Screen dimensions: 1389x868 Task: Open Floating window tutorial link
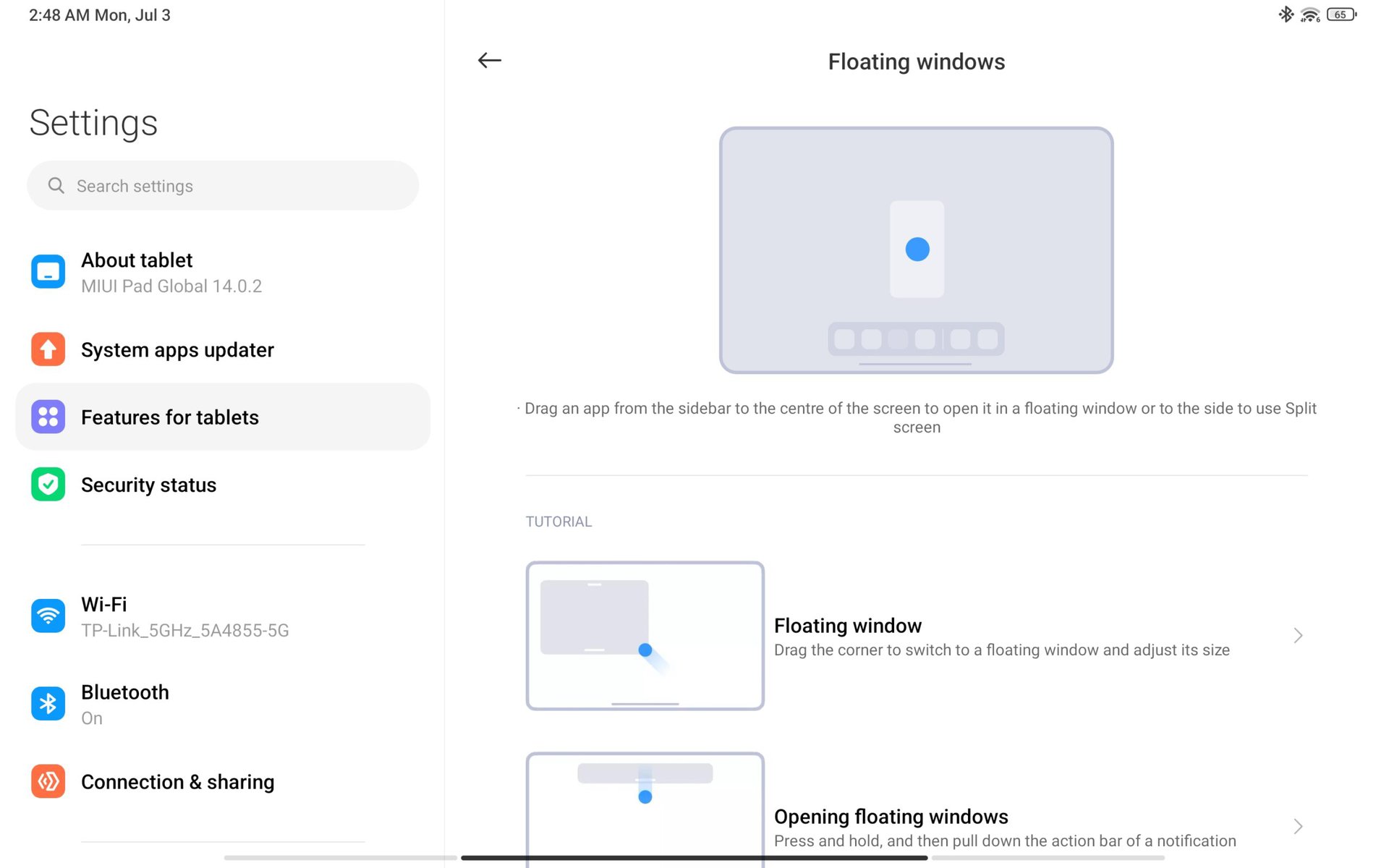pyautogui.click(x=1001, y=637)
